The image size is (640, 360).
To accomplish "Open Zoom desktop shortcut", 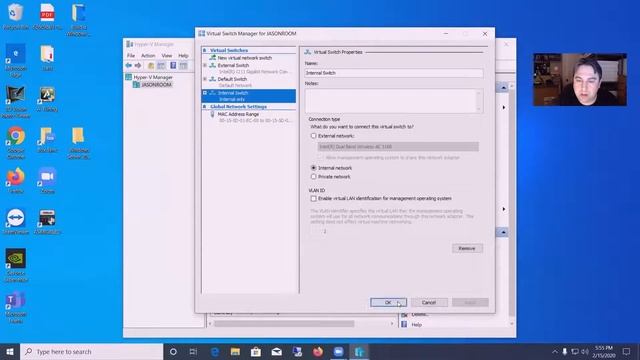I will (x=47, y=180).
